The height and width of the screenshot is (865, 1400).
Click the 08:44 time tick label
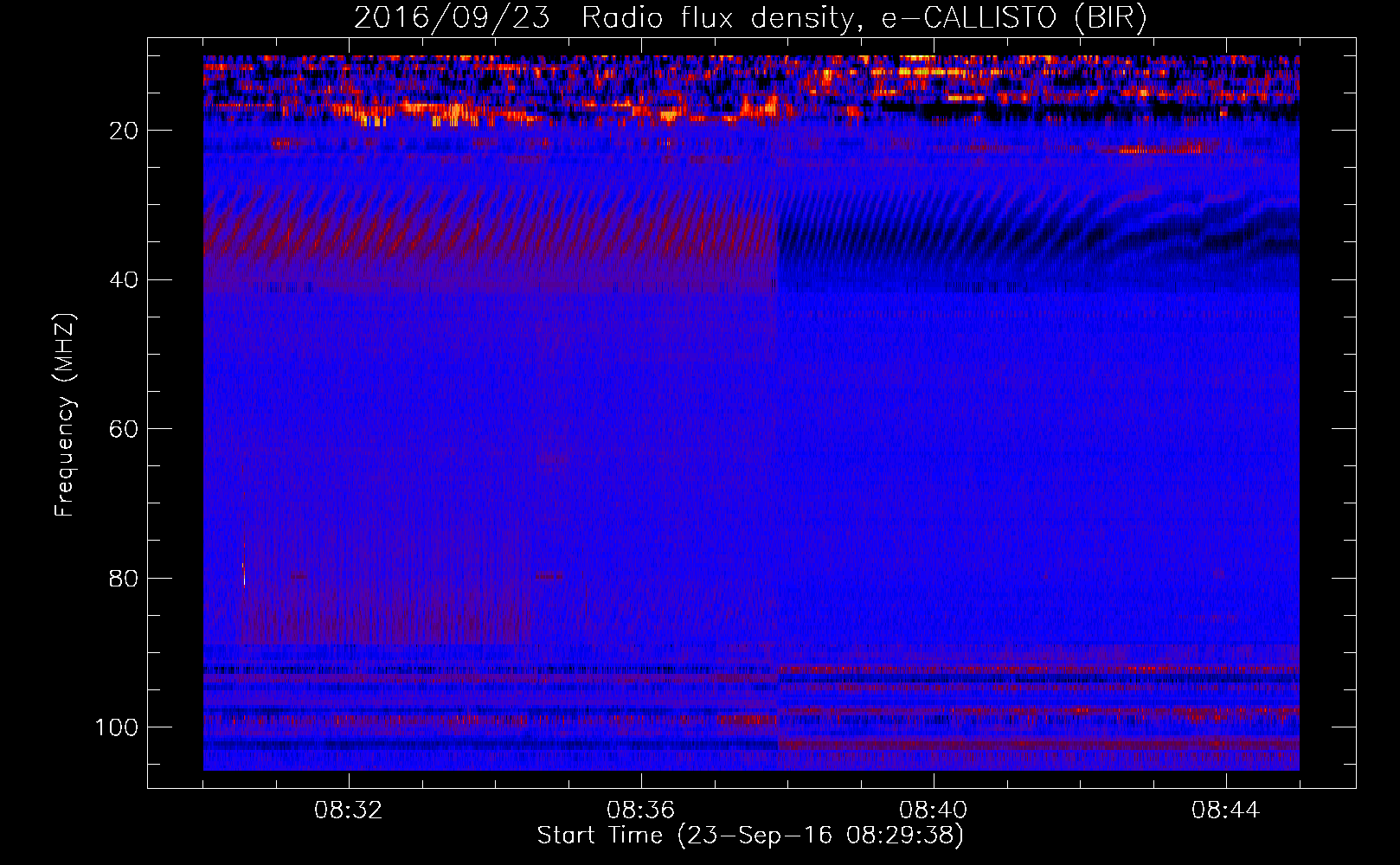[x=1226, y=811]
